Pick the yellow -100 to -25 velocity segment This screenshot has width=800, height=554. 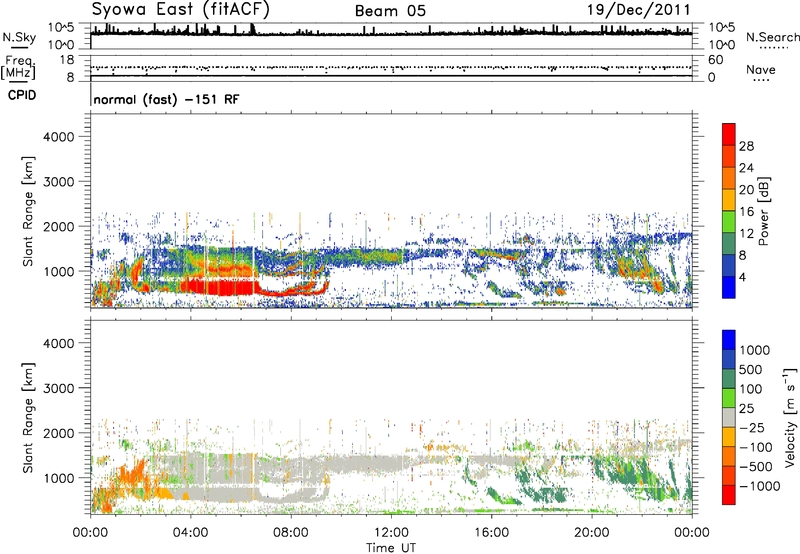click(729, 437)
